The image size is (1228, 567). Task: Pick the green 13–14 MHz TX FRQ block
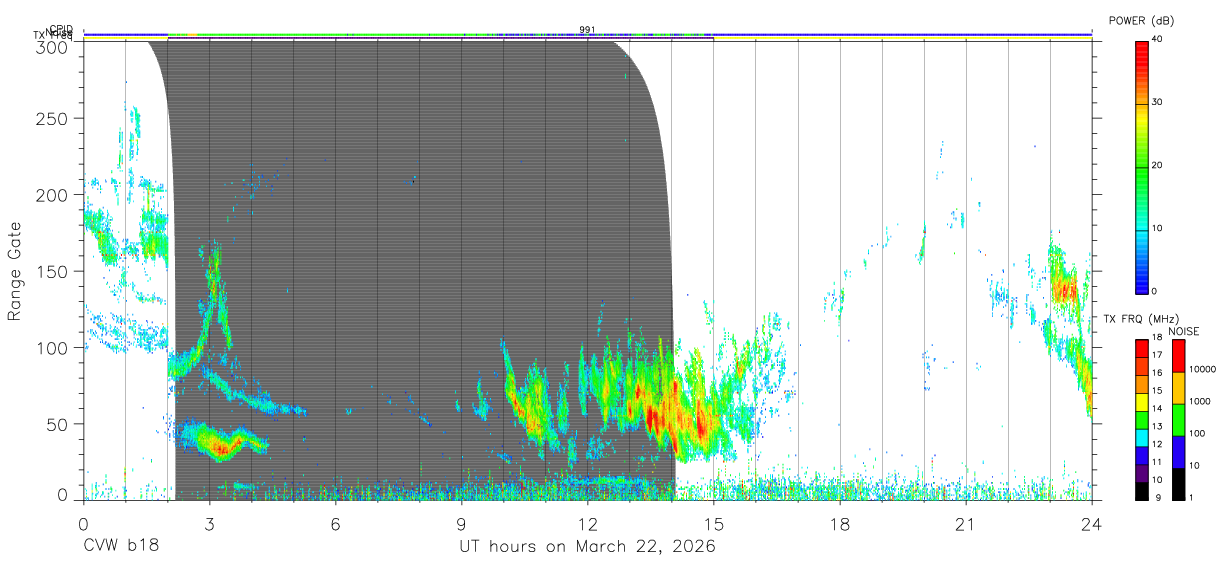pos(1142,419)
